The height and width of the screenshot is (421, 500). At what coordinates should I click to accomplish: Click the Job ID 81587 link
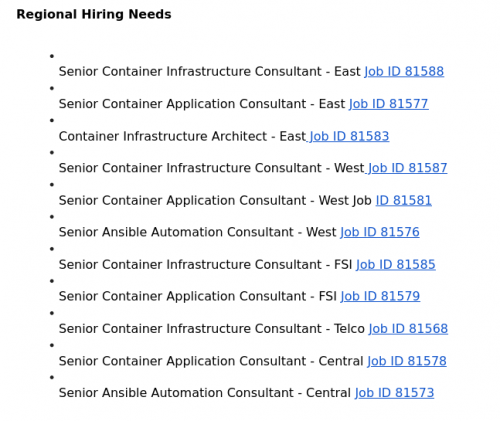click(406, 168)
